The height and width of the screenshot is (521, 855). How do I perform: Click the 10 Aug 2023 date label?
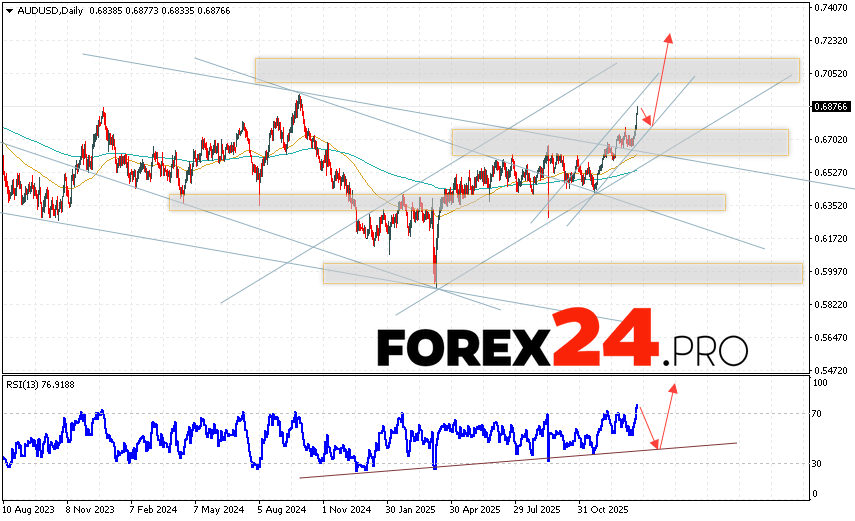coord(28,508)
